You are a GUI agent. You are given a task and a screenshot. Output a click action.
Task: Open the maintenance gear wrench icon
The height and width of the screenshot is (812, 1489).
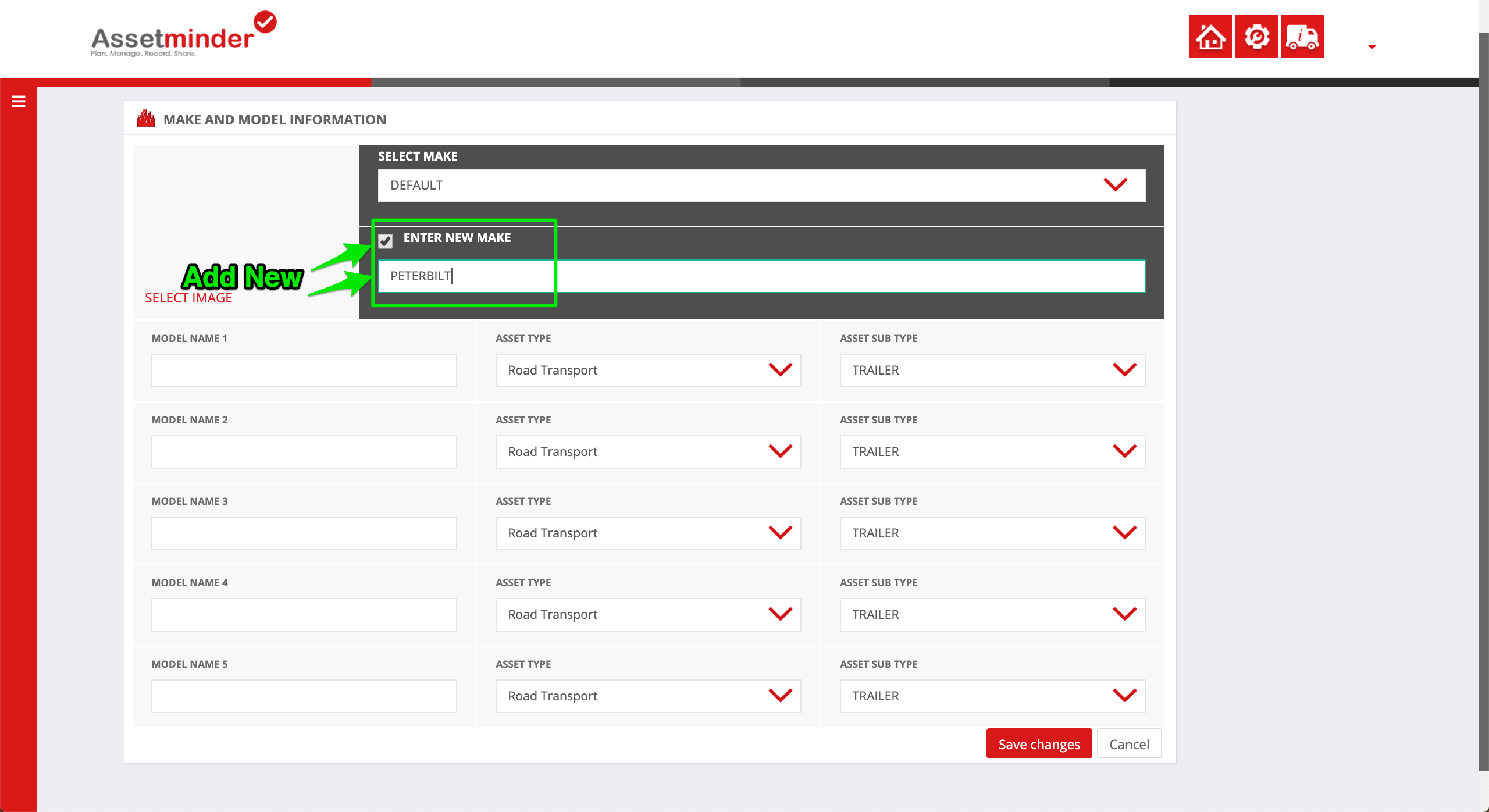[x=1256, y=37]
